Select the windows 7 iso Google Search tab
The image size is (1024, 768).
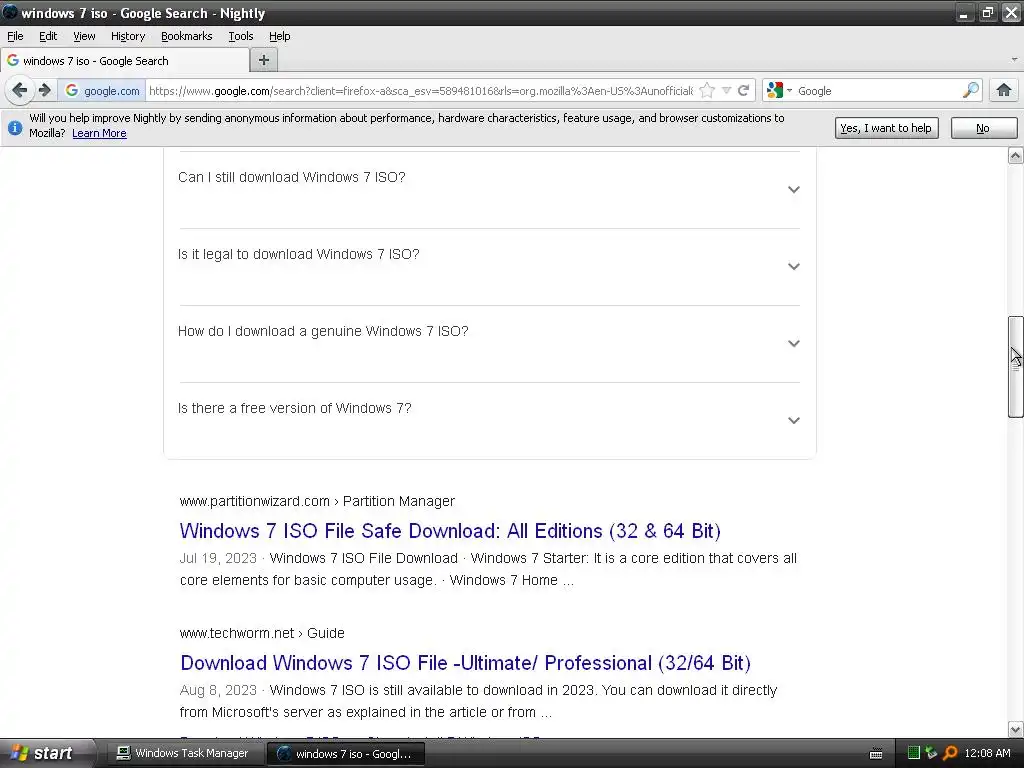pyautogui.click(x=125, y=61)
